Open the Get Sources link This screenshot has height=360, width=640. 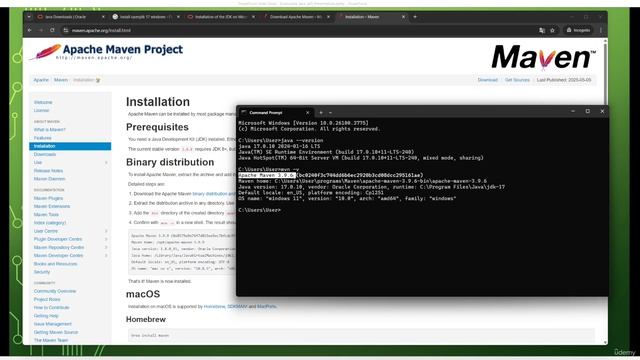pos(517,80)
